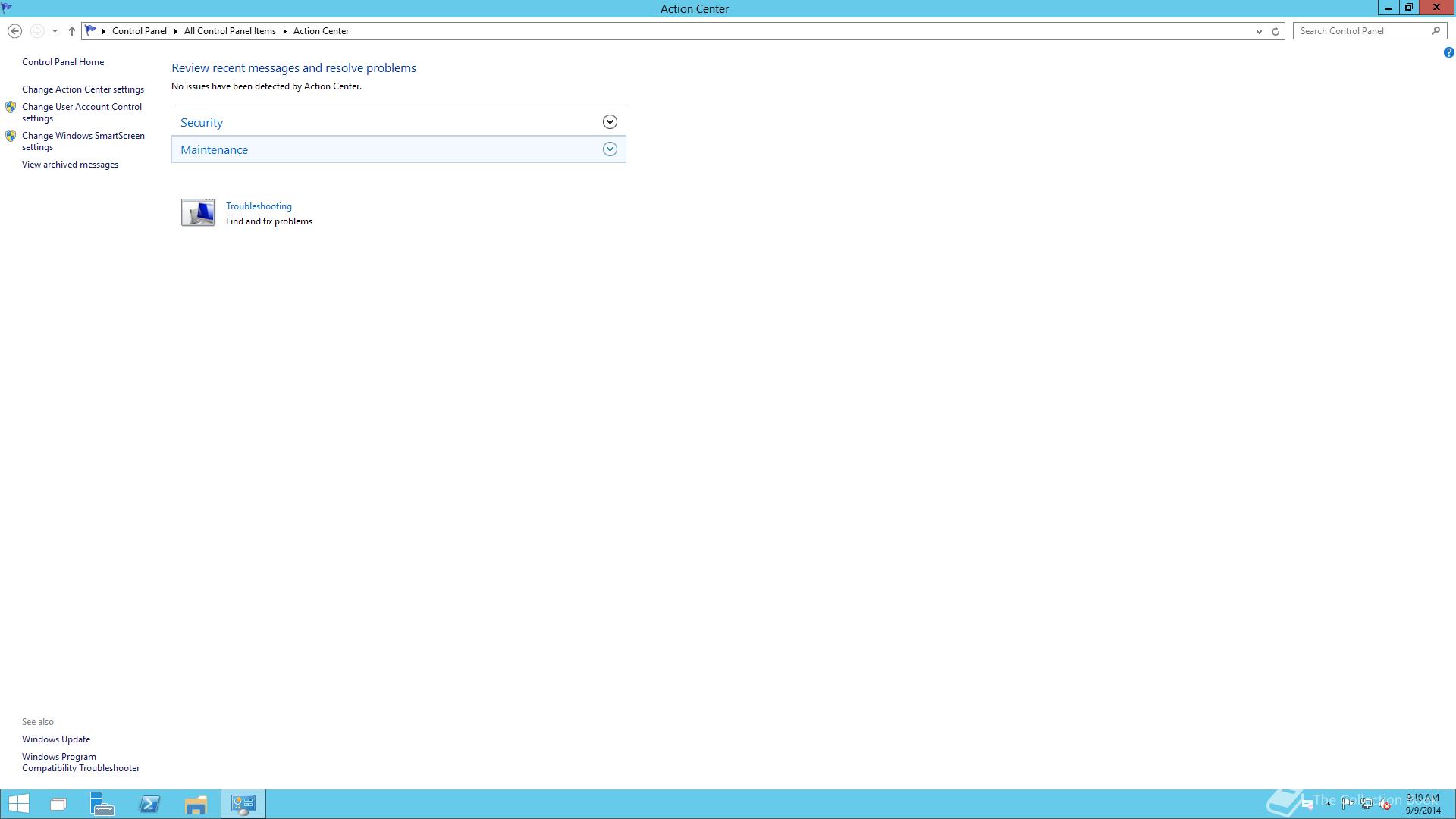Click the input language tray icon

(1307, 805)
